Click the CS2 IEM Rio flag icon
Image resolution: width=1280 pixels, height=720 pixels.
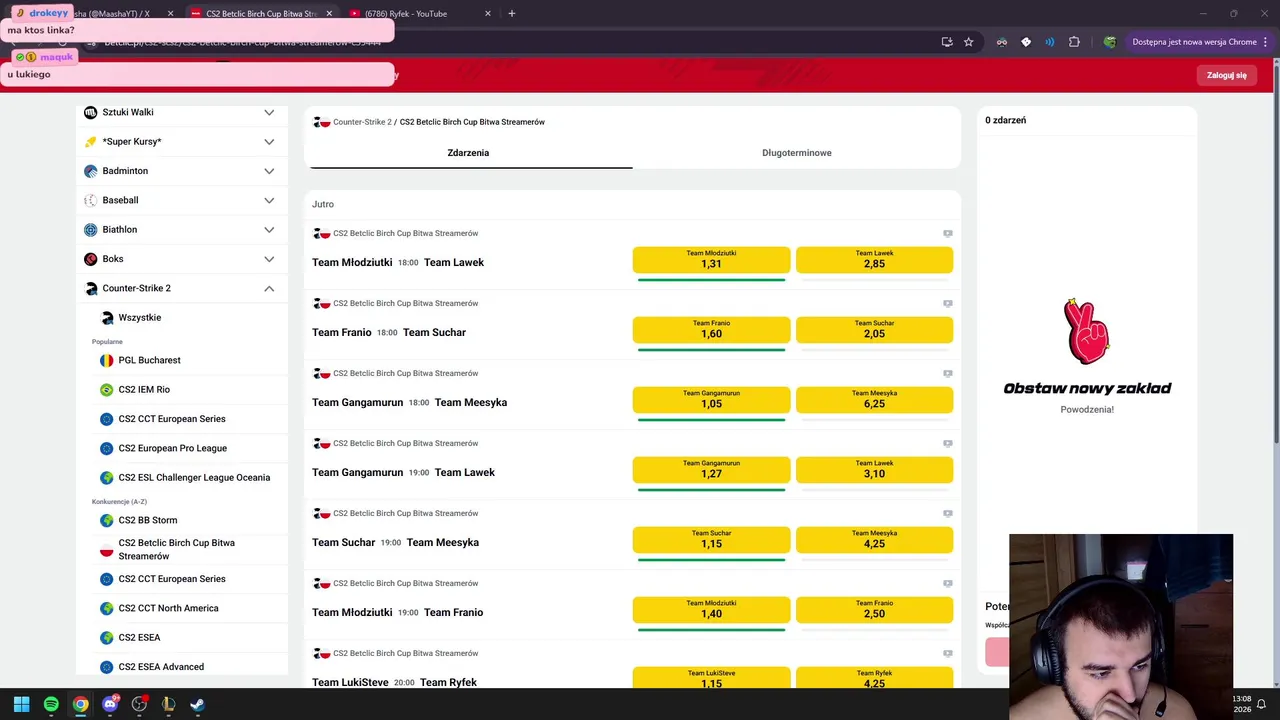(x=107, y=389)
